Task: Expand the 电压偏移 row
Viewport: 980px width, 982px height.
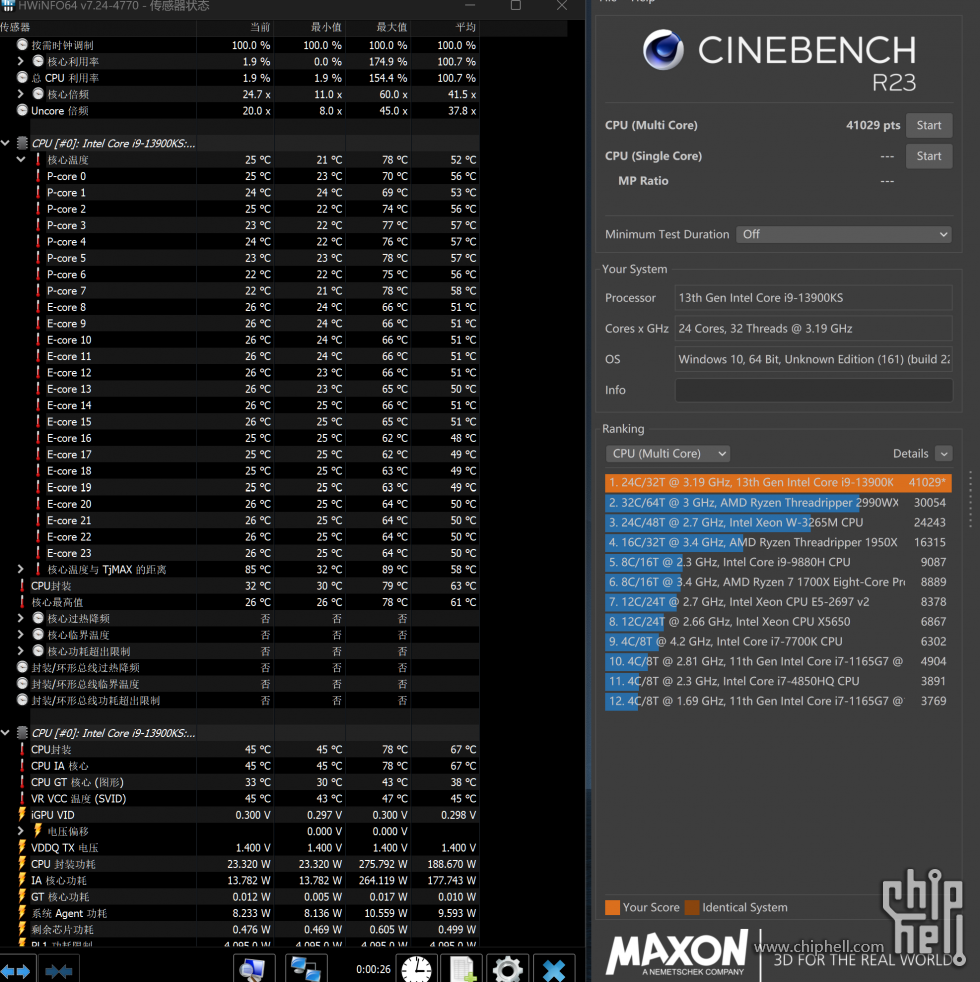Action: pos(21,830)
